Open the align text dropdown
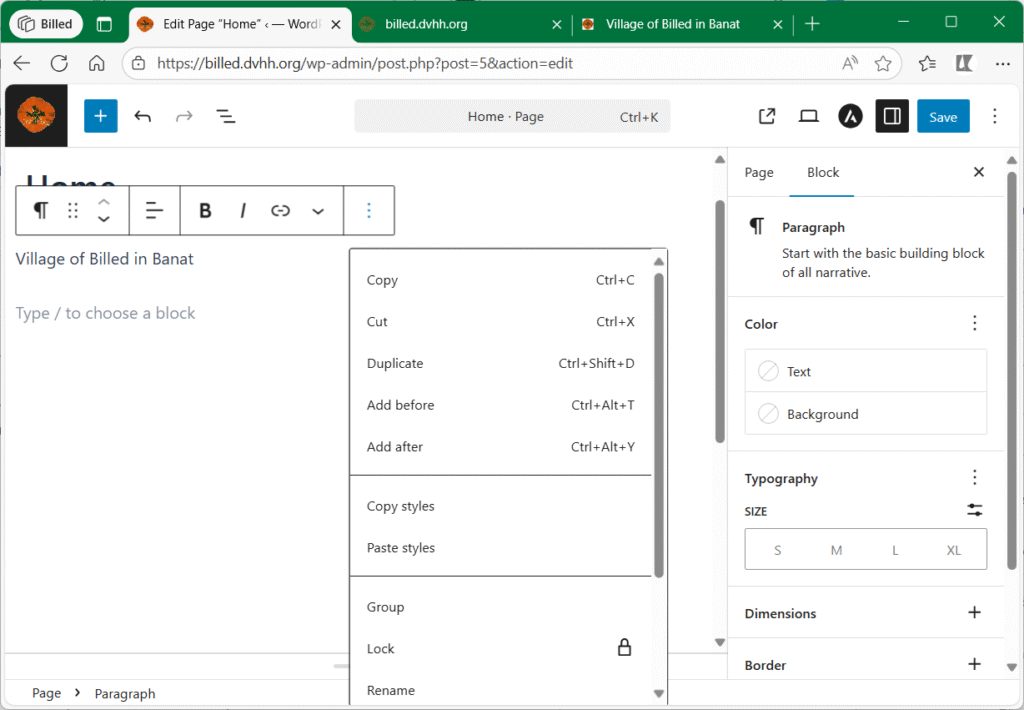 coord(154,210)
